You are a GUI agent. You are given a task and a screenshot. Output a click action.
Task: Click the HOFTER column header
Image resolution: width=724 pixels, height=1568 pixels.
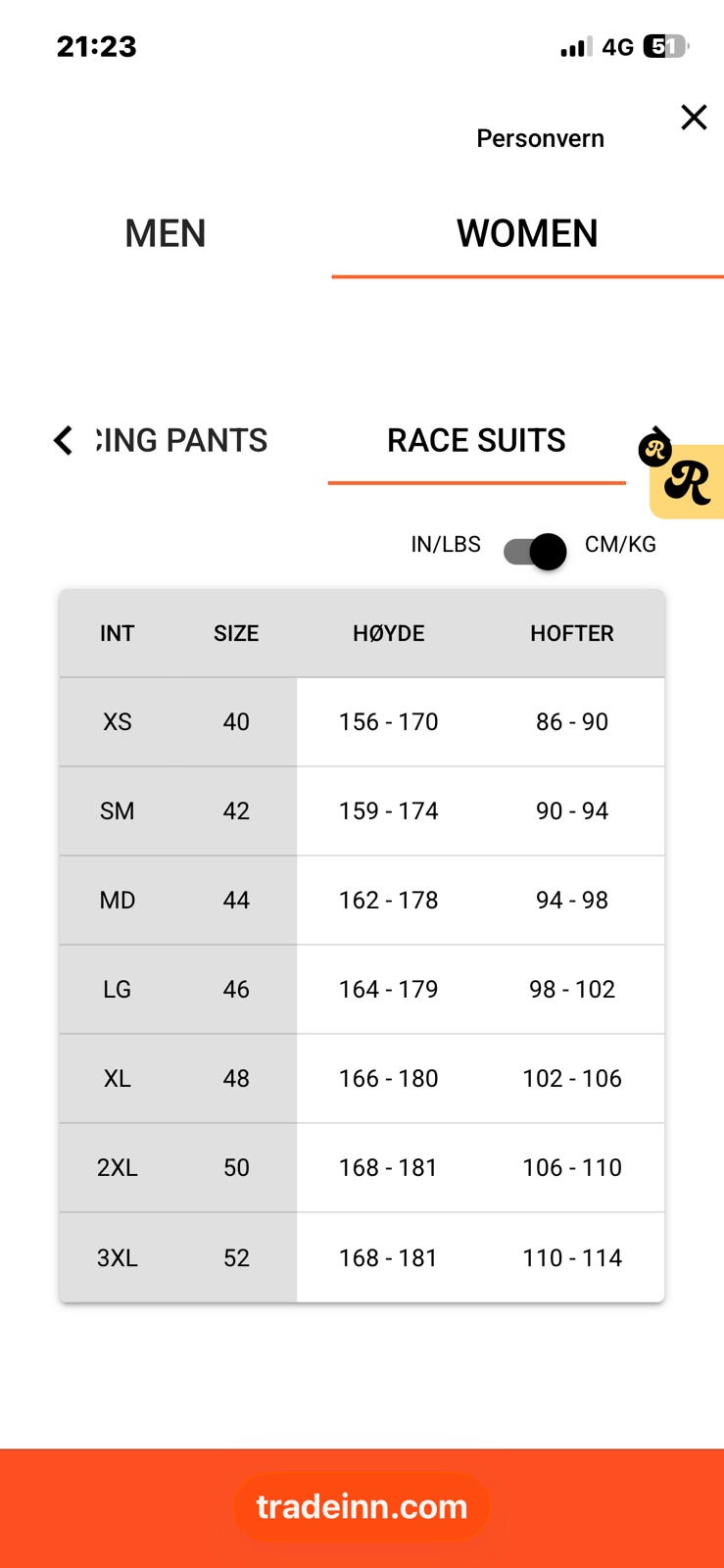572,633
